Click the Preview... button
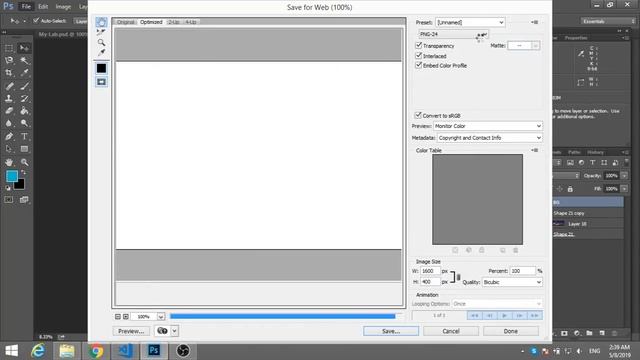The width and height of the screenshot is (640, 360). pyautogui.click(x=131, y=331)
